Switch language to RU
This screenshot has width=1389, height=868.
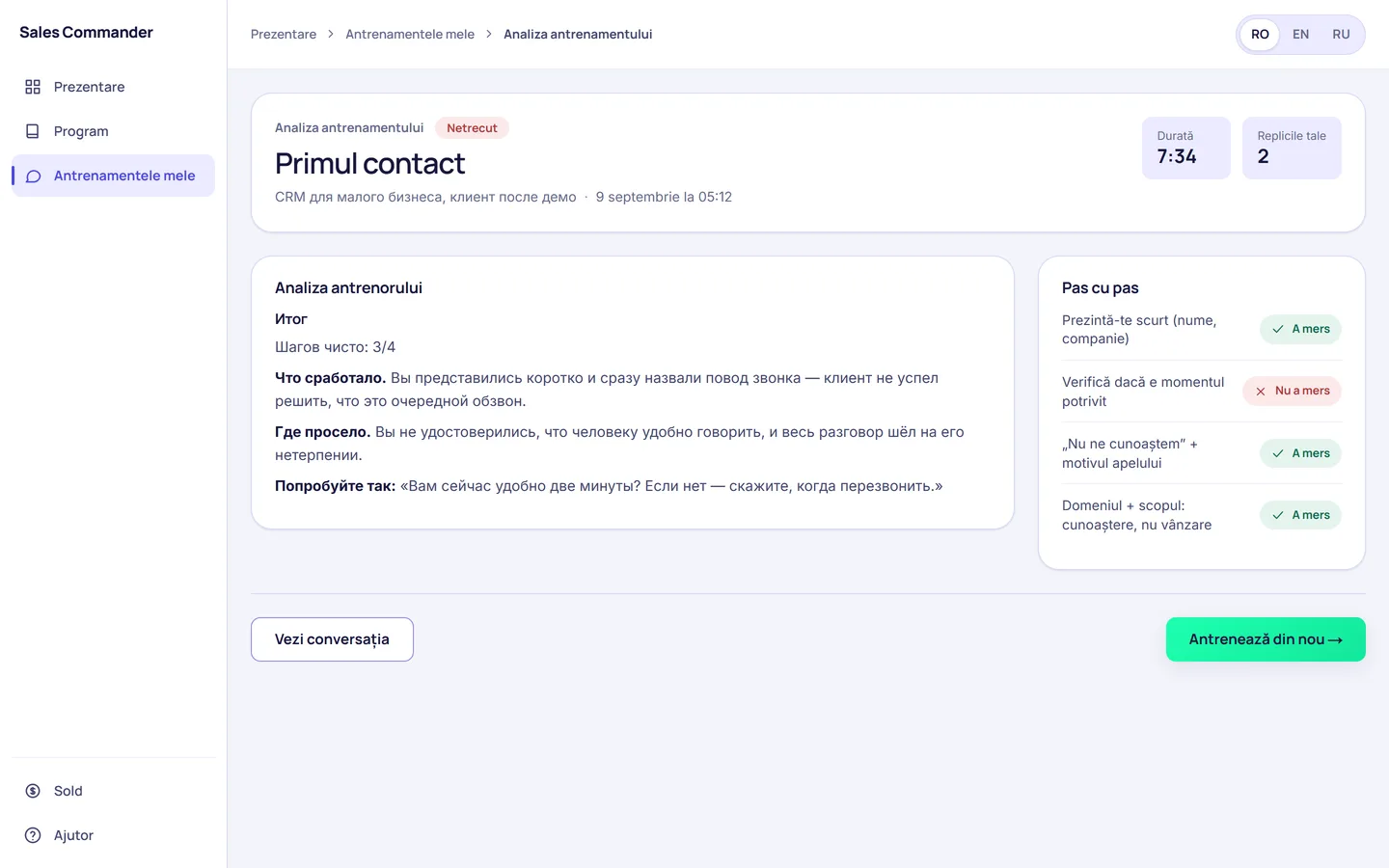(1341, 35)
